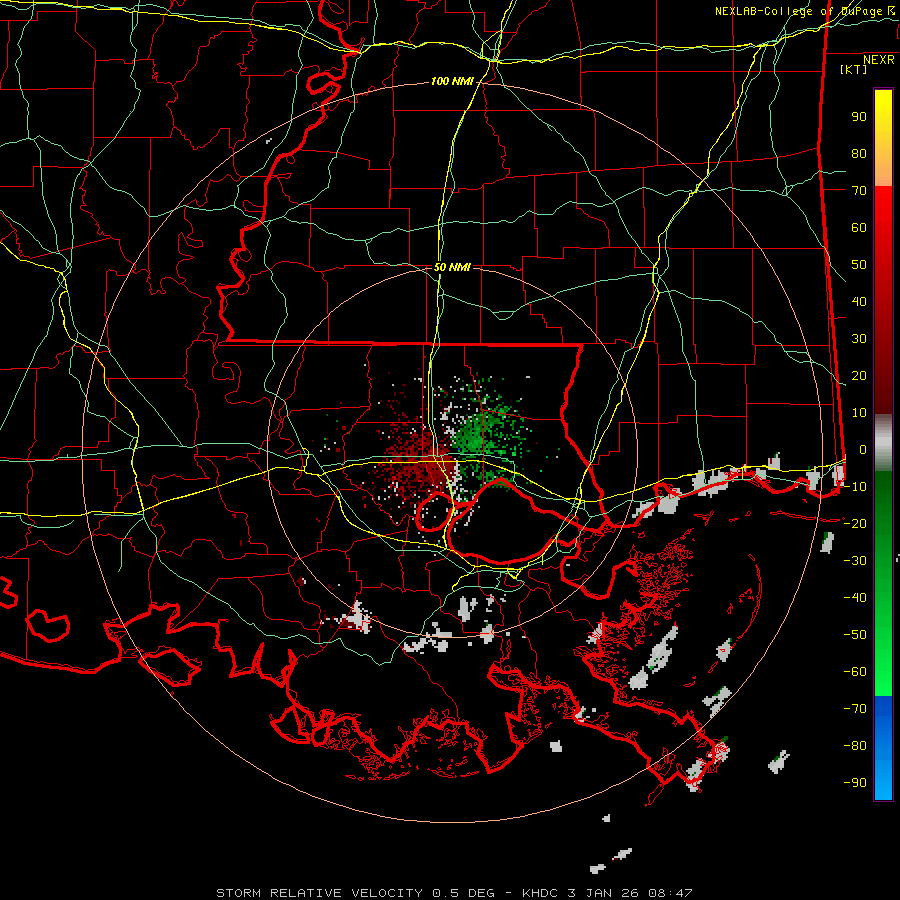Viewport: 900px width, 900px height.
Task: Click the STORM RELATIVE VELOCITY product title
Action: click(320, 893)
